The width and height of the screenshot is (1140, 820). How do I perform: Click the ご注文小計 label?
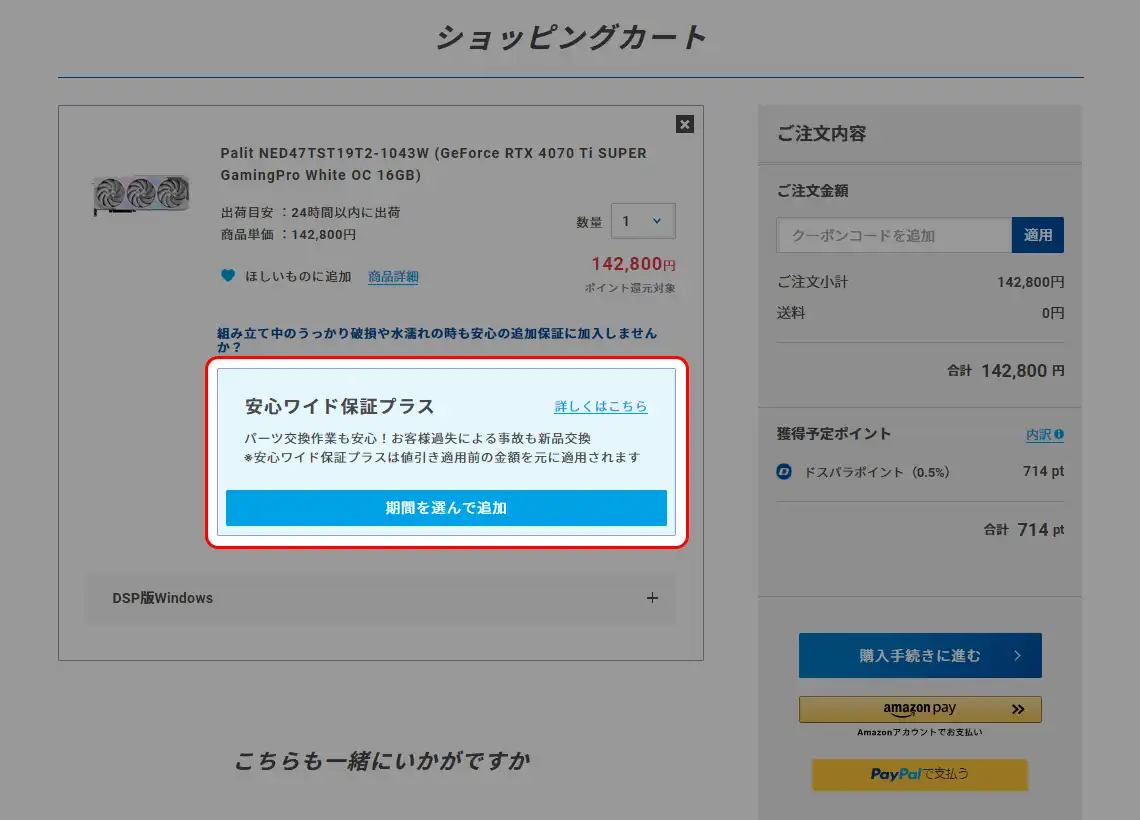tap(812, 282)
